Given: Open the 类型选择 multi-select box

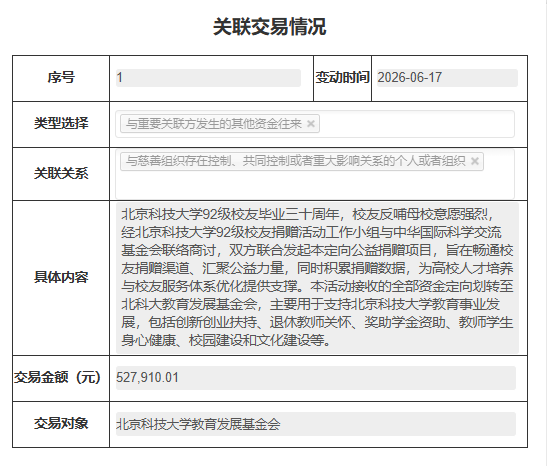Looking at the screenshot, I should coord(315,124).
